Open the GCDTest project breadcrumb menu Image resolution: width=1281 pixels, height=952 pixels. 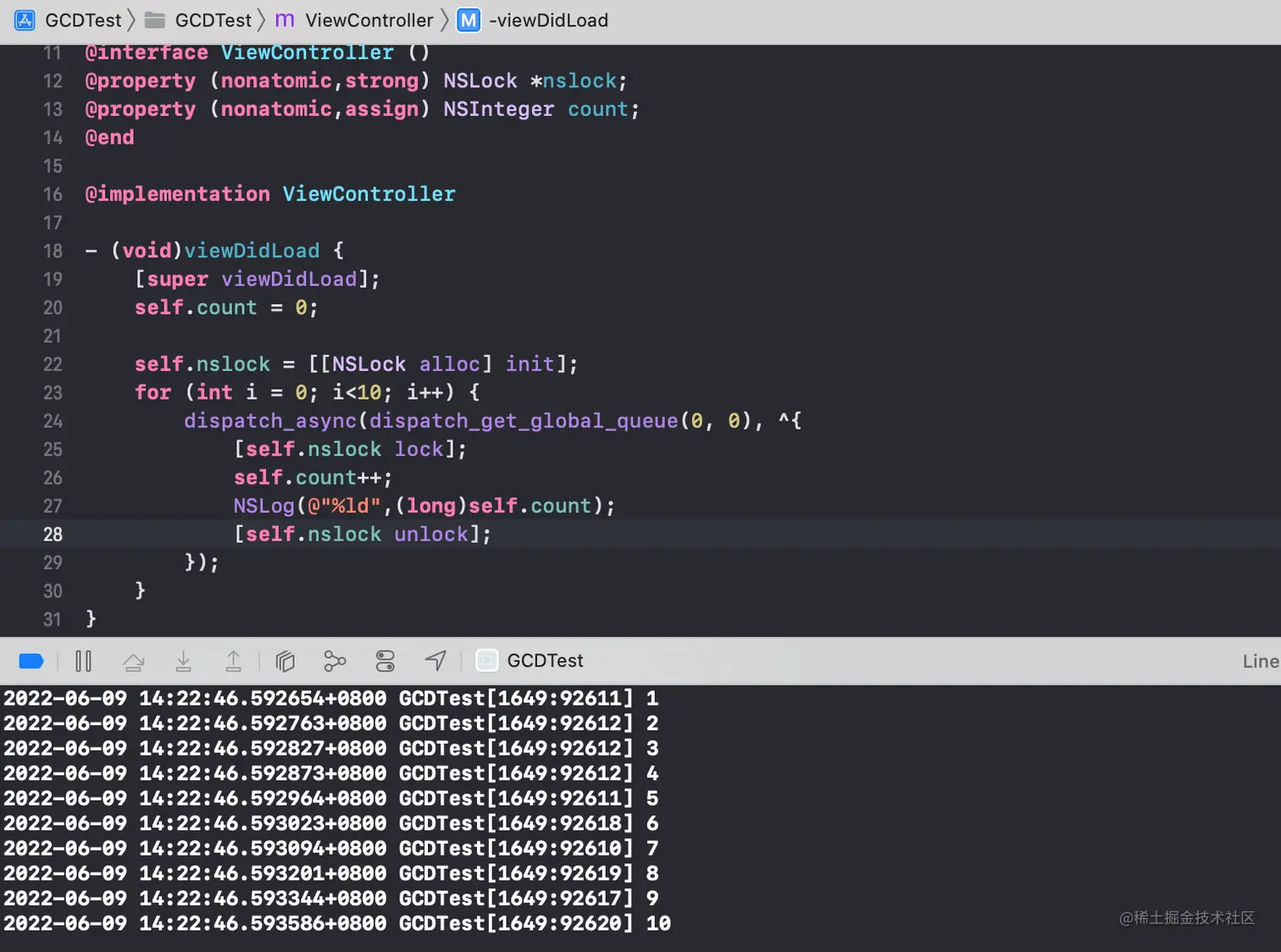[x=83, y=20]
